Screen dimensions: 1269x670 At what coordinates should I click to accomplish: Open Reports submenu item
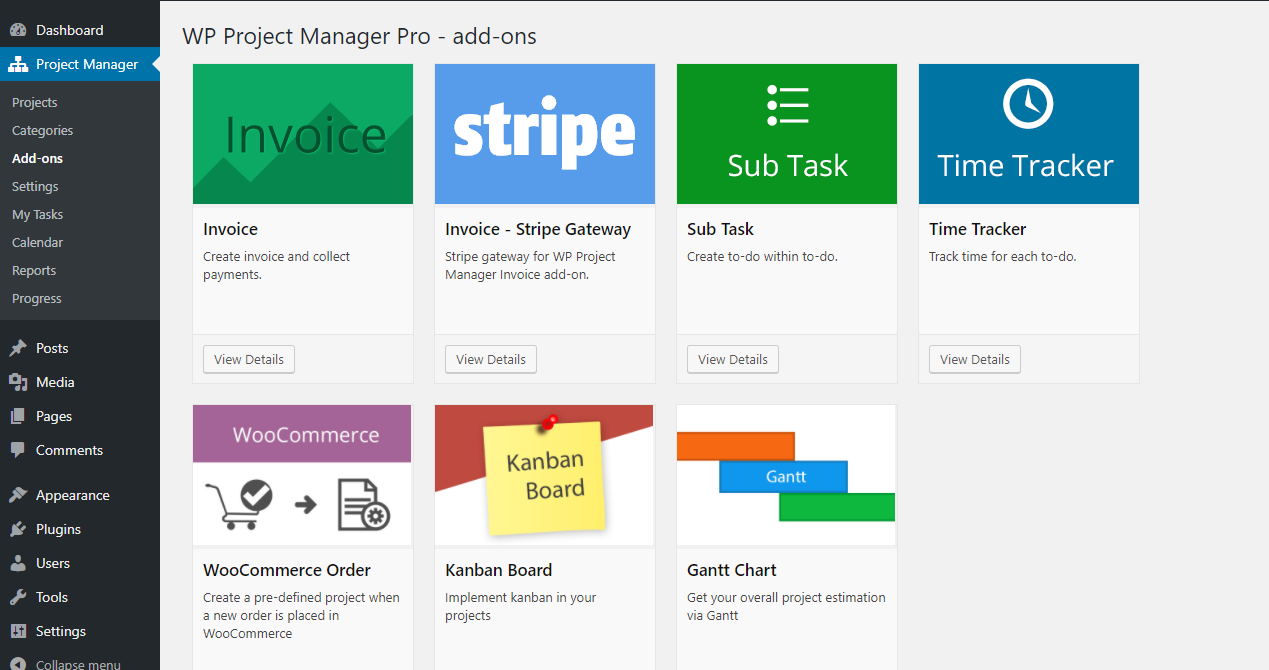pyautogui.click(x=34, y=270)
